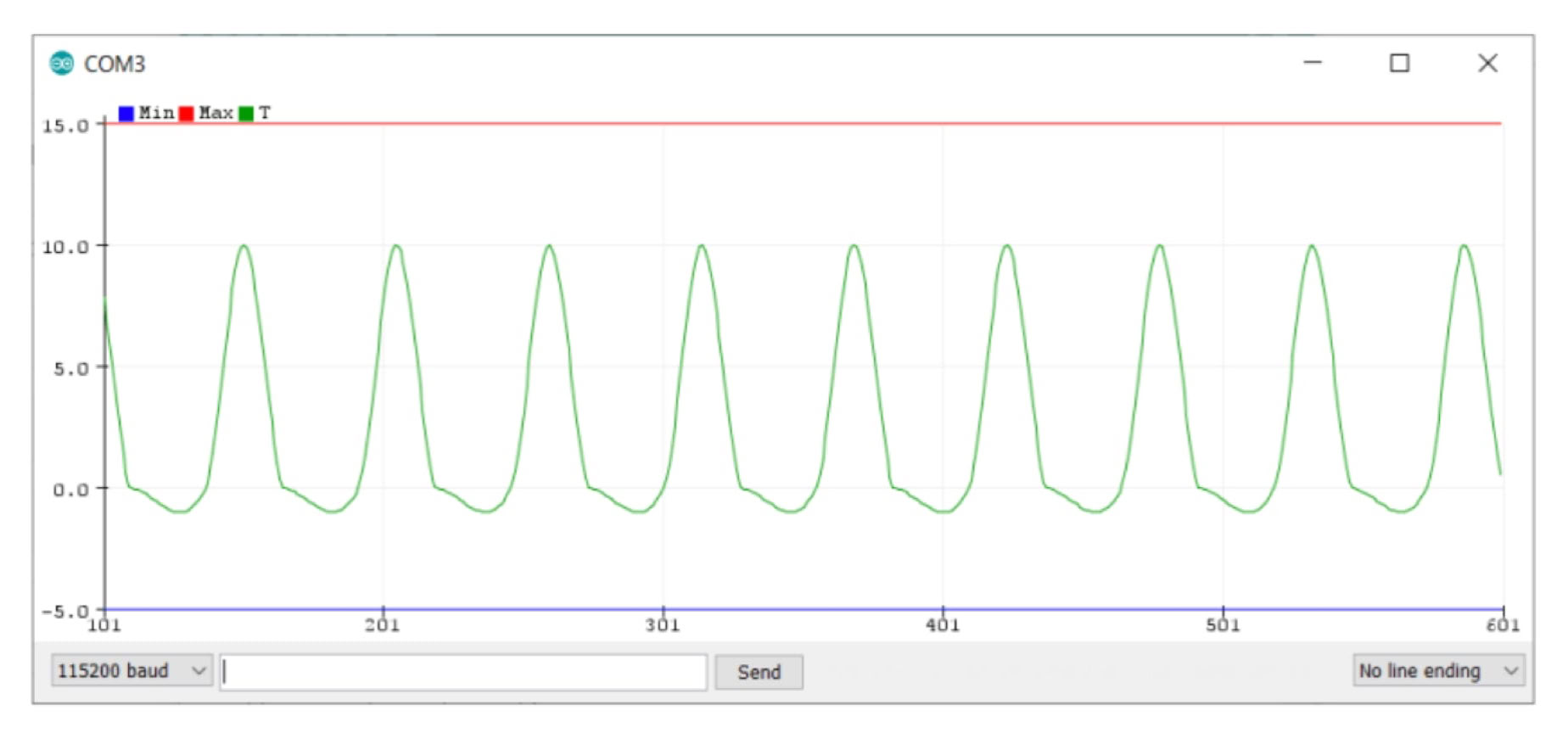
Task: Click the red Max legend swatch
Action: coord(187,114)
